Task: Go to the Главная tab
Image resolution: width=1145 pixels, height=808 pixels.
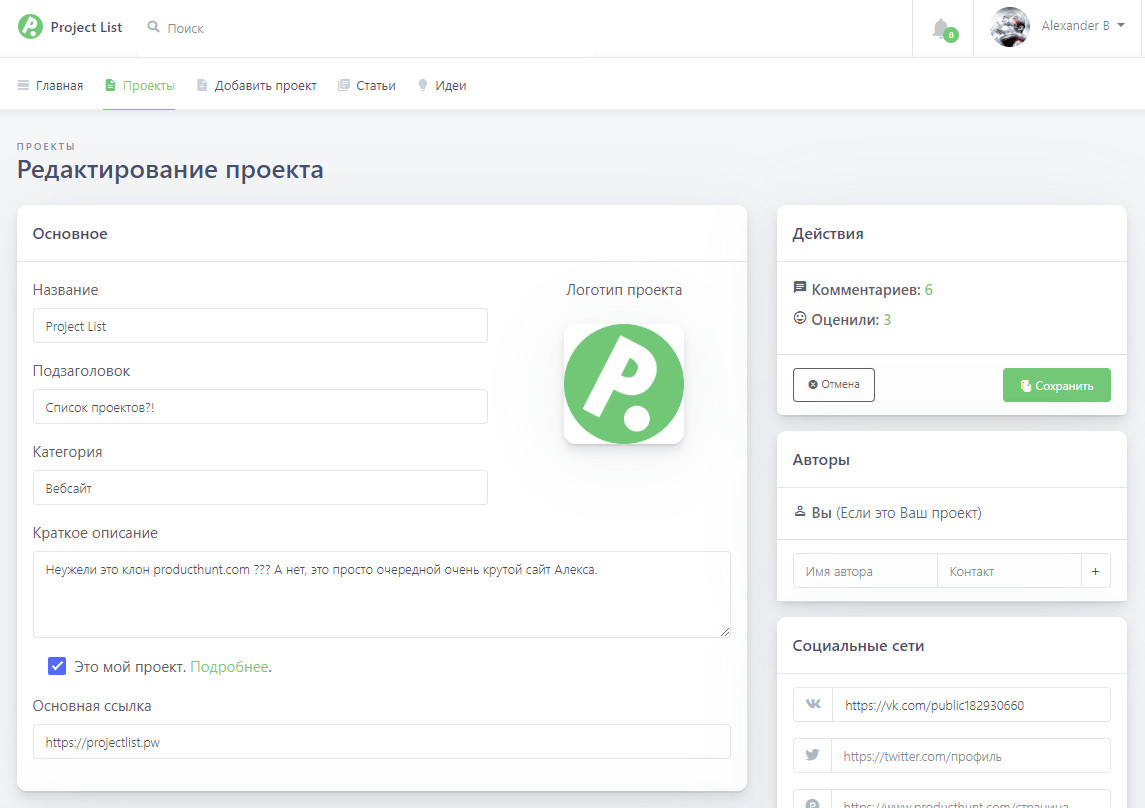Action: point(50,86)
